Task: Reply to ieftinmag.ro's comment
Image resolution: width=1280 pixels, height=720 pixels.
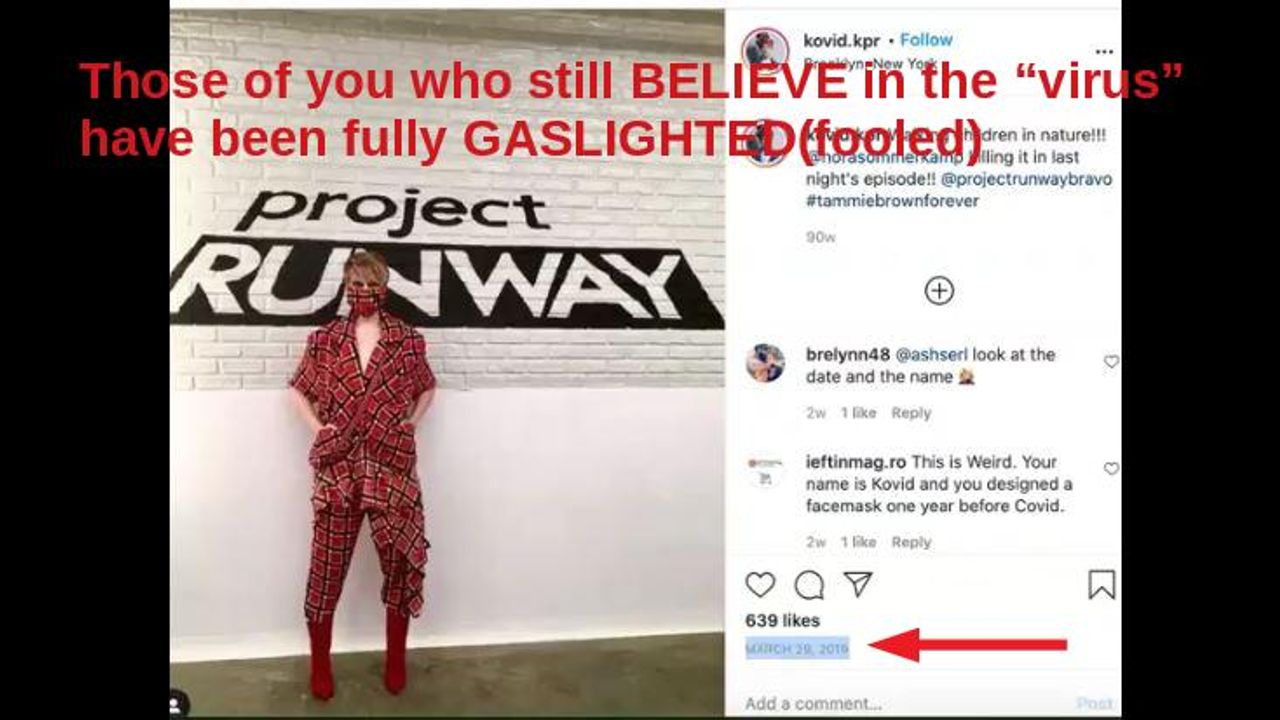Action: (x=911, y=542)
